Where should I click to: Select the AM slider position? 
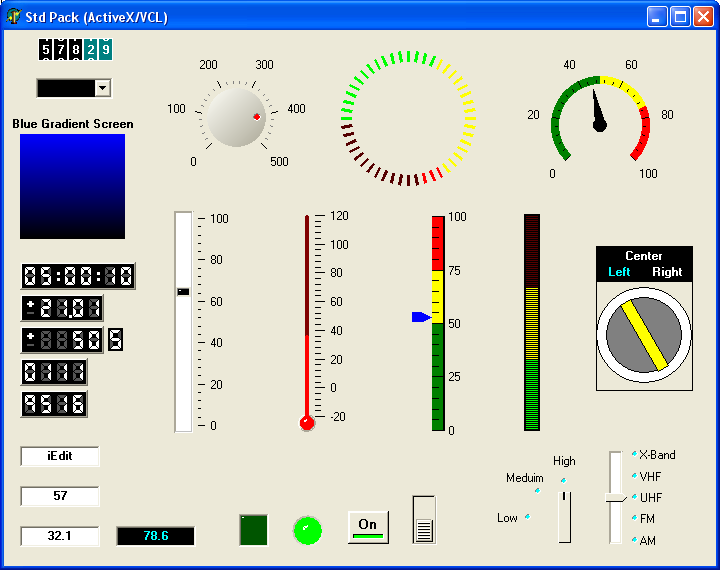click(634, 540)
